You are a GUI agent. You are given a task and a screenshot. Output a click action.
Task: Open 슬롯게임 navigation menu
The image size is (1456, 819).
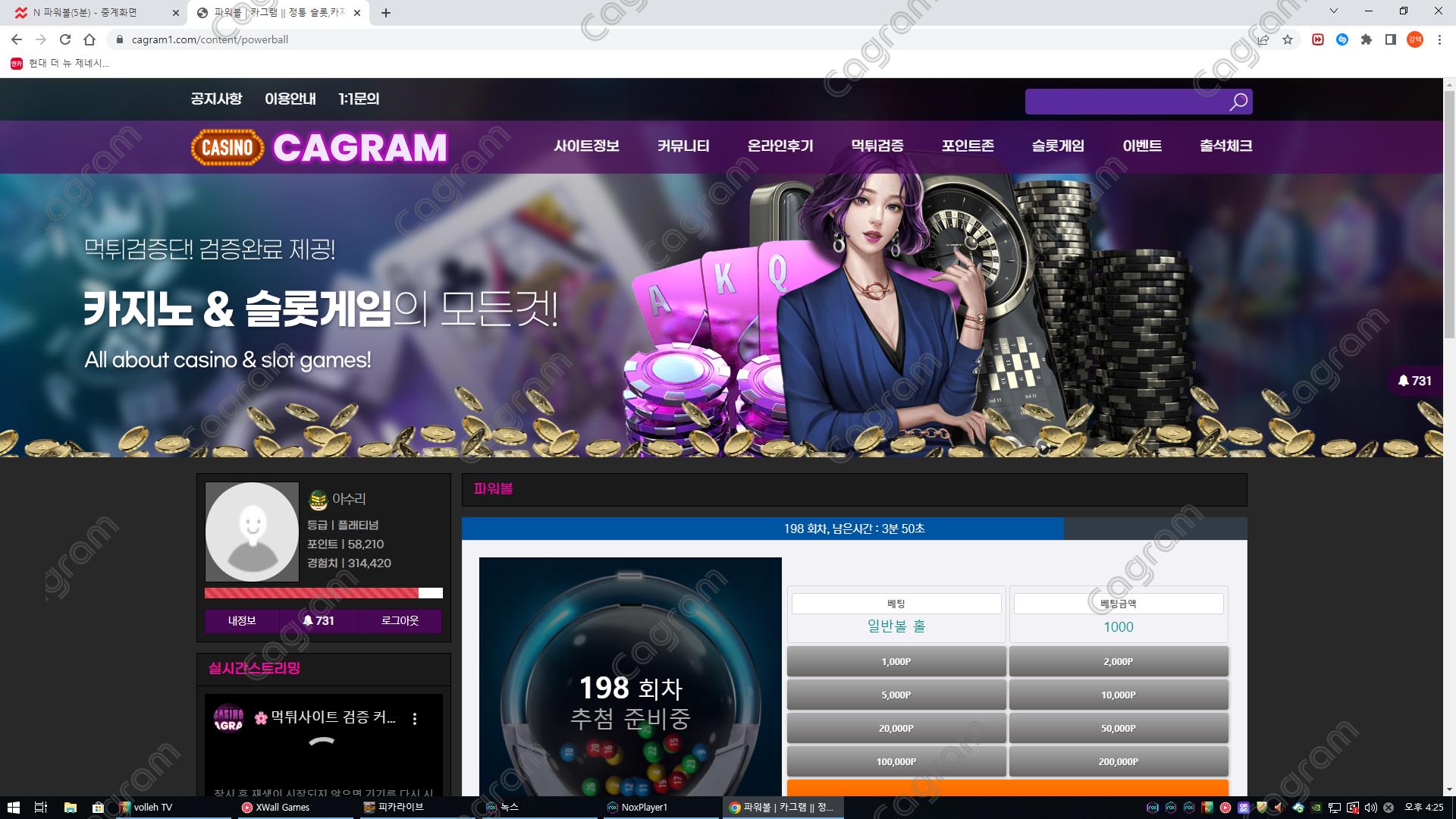tap(1058, 146)
